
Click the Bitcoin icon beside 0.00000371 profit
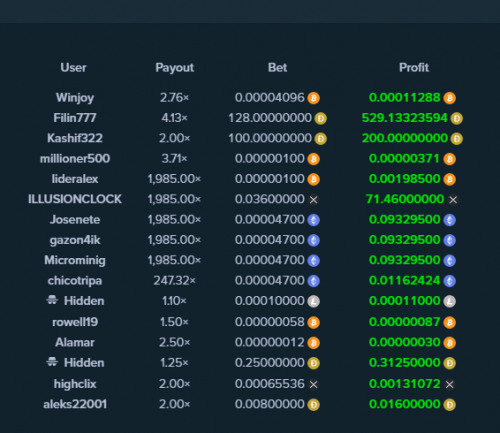[x=449, y=159]
